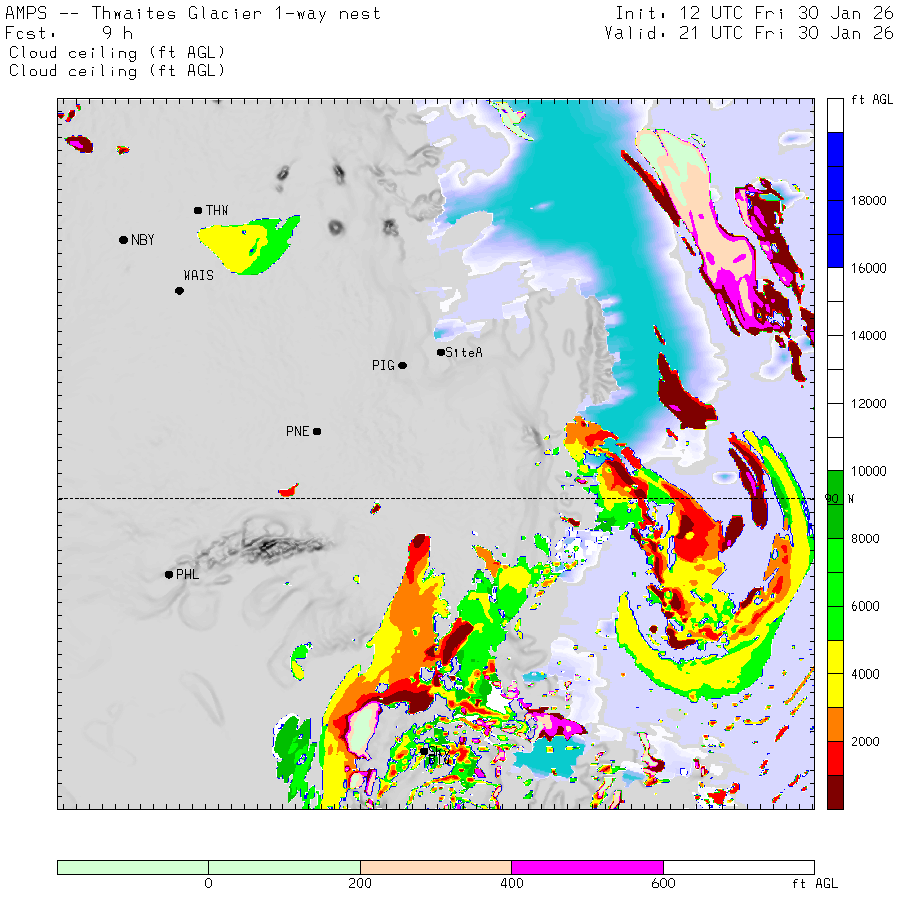Image resolution: width=900 pixels, height=900 pixels.
Task: Click the light green 0–200 bottom legend swatch
Action: [284, 867]
